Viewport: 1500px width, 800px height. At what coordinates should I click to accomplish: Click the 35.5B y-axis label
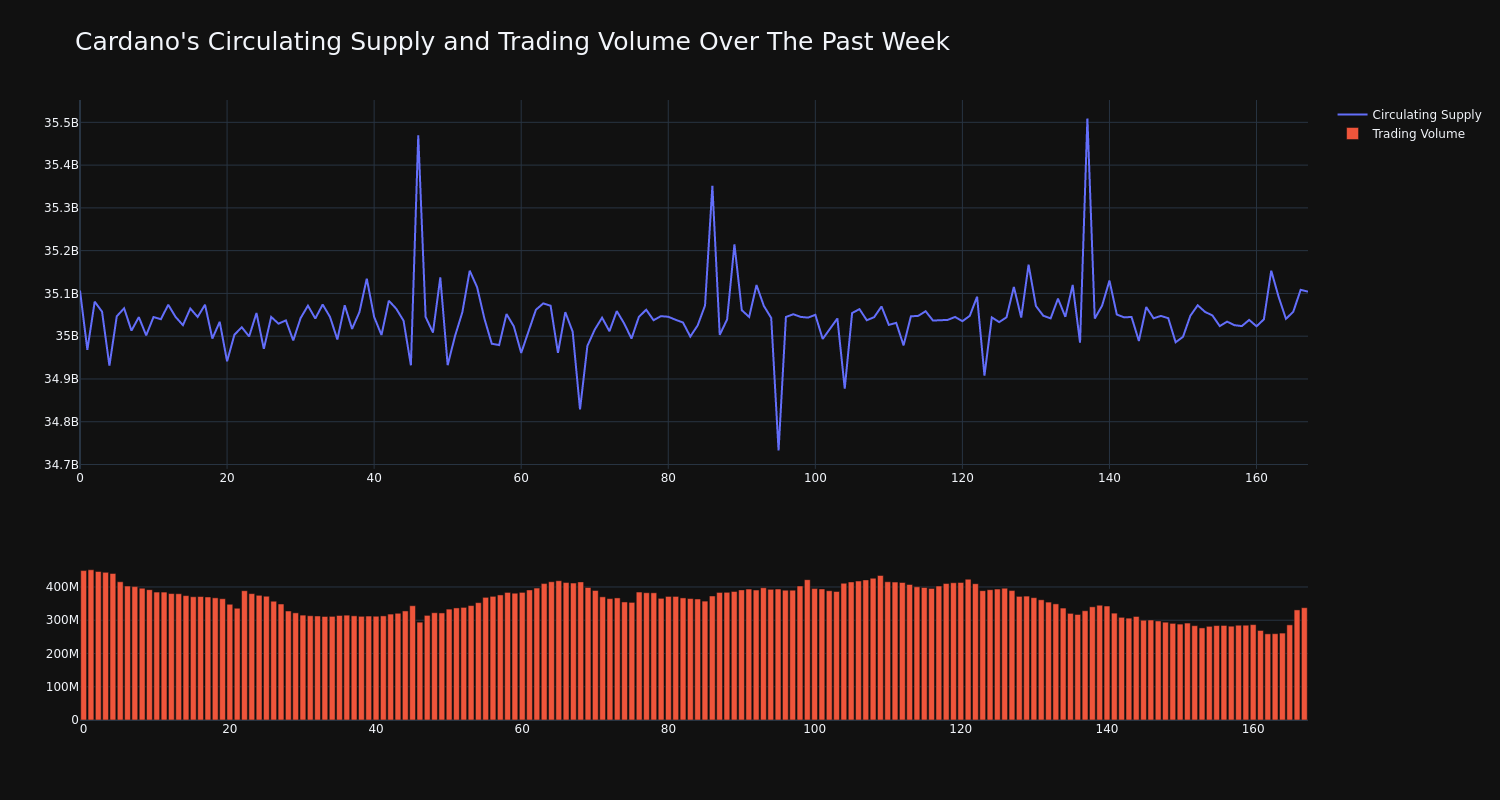61,123
